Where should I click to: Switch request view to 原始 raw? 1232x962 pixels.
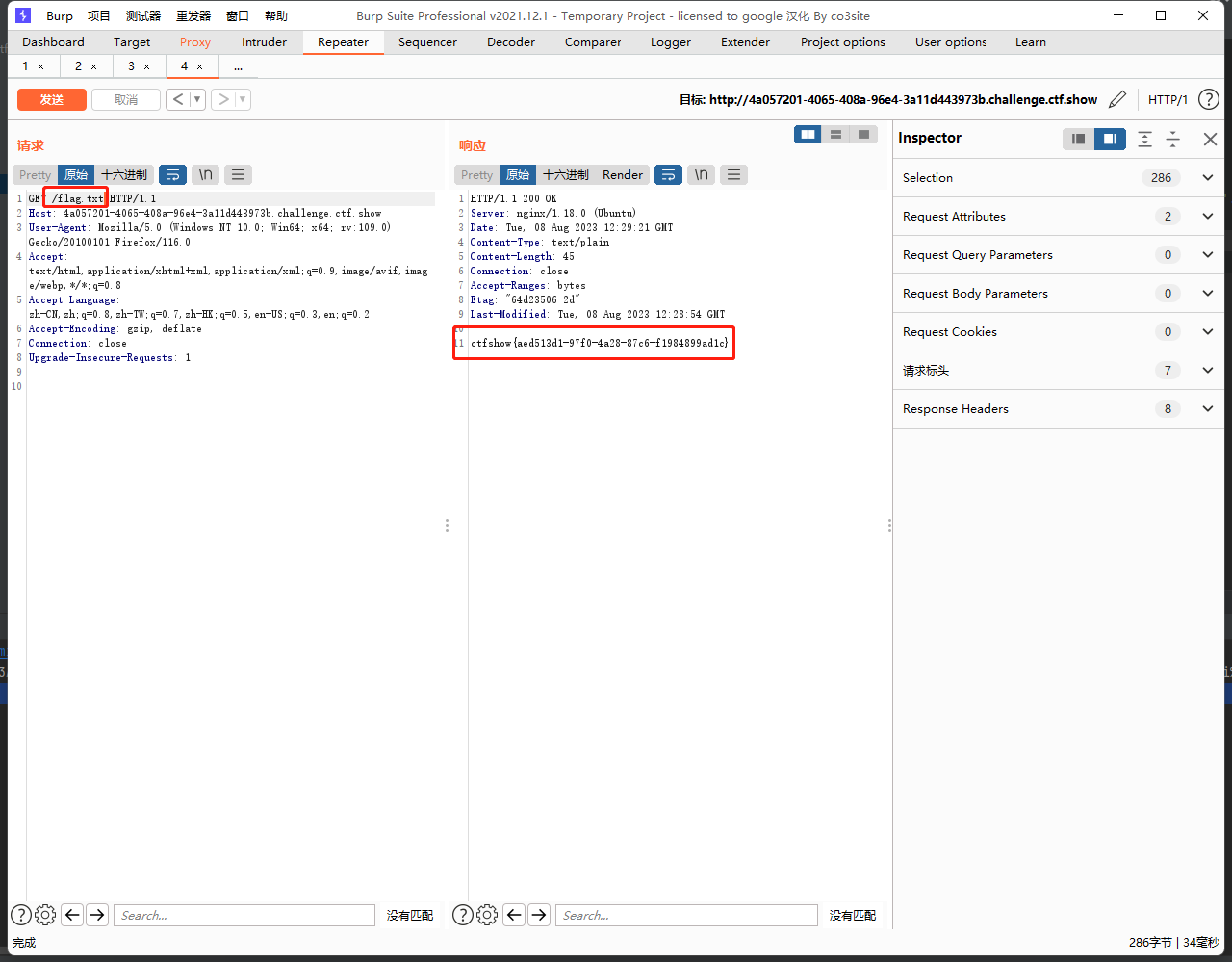click(76, 174)
